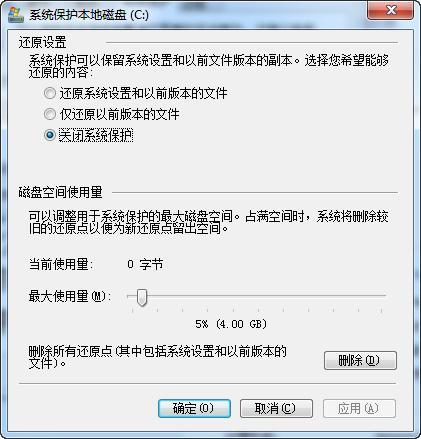Click the greyed-out 应用(A) button
421x439 pixels.
(359, 408)
